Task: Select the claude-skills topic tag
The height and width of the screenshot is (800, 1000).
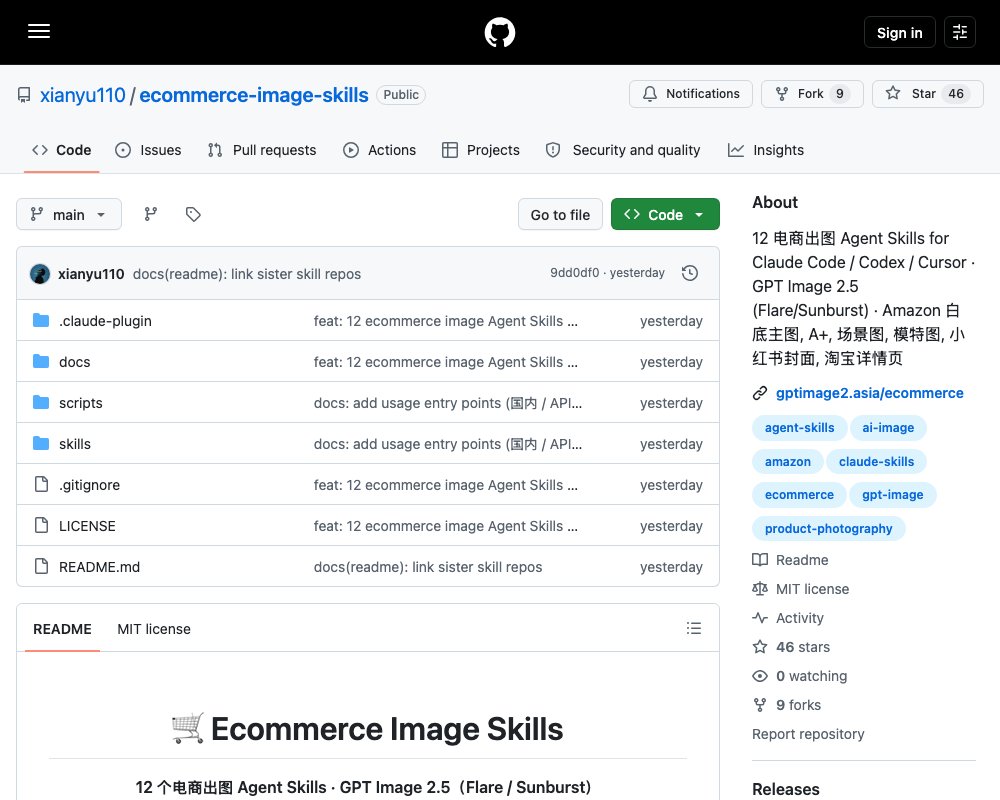Action: tap(876, 461)
